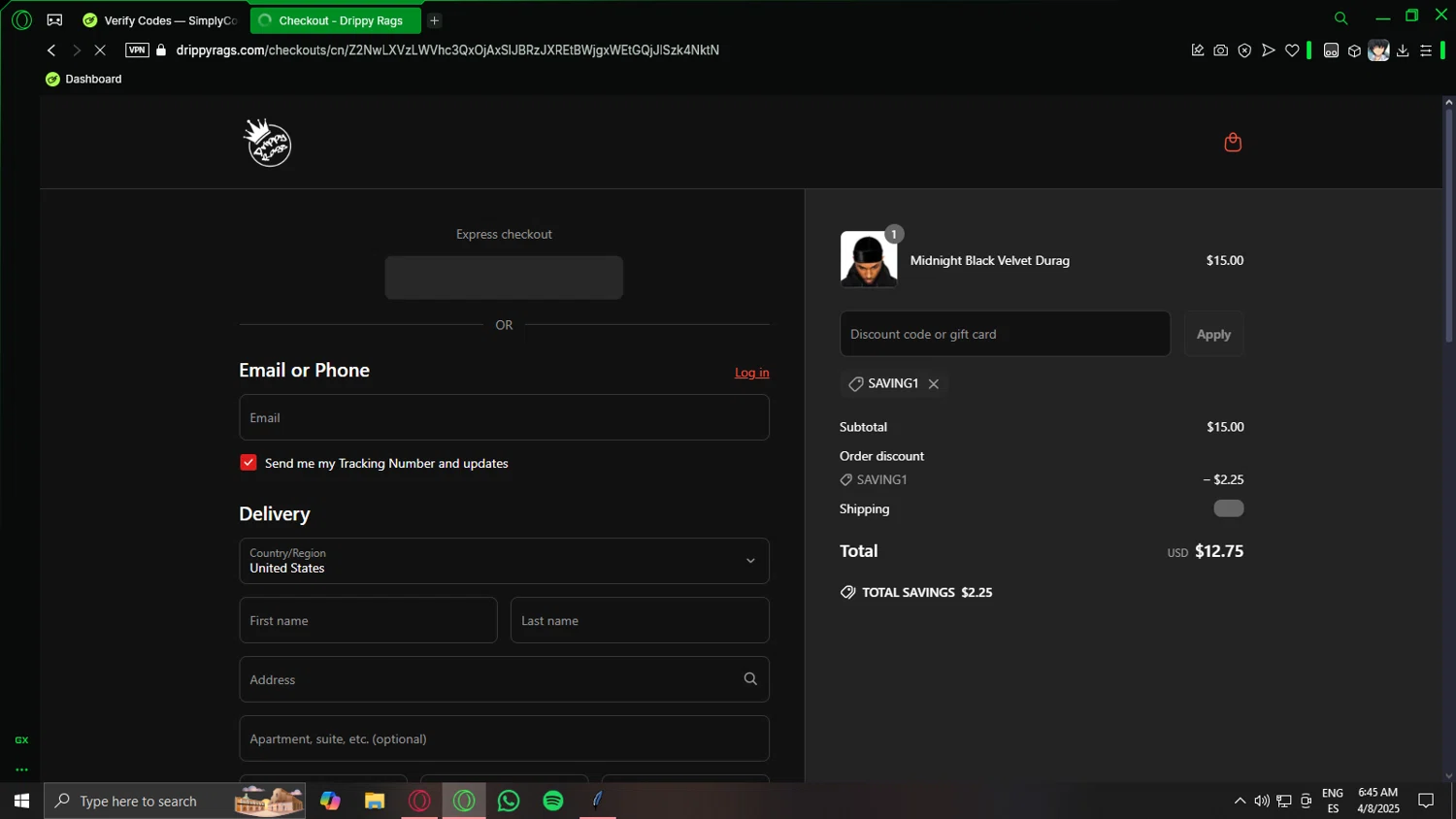Select the Checkout - Drippy Rags tab
Viewport: 1456px width, 819px height.
coord(336,20)
